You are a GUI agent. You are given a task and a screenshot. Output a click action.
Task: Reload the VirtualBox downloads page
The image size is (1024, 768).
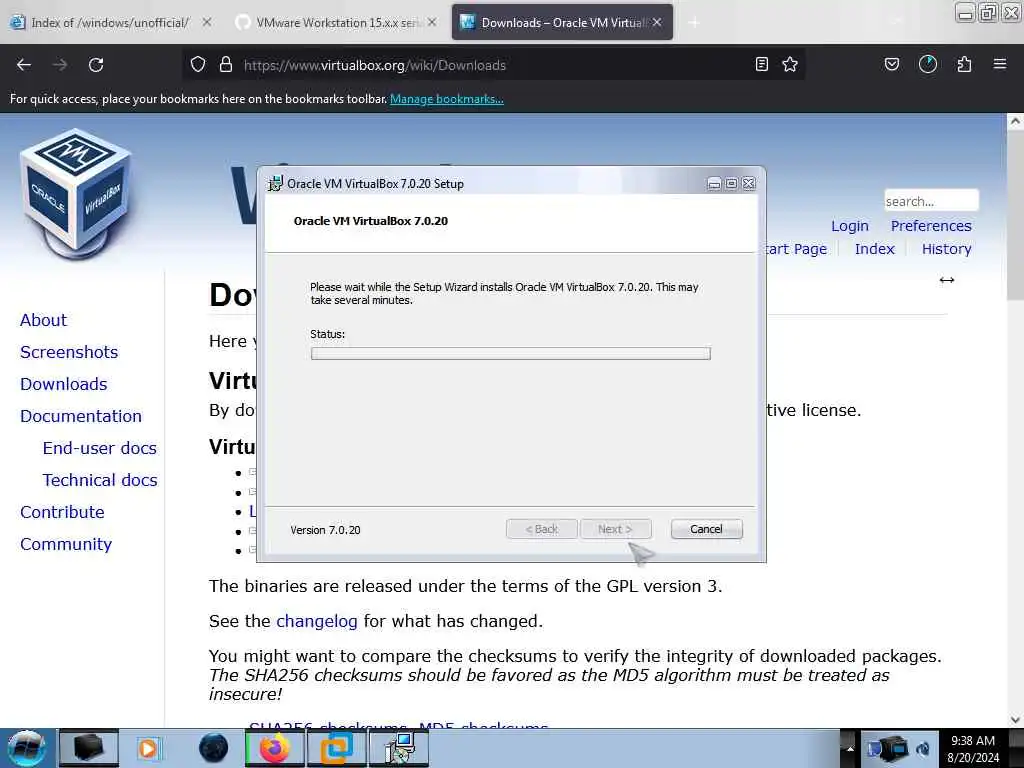(x=96, y=65)
